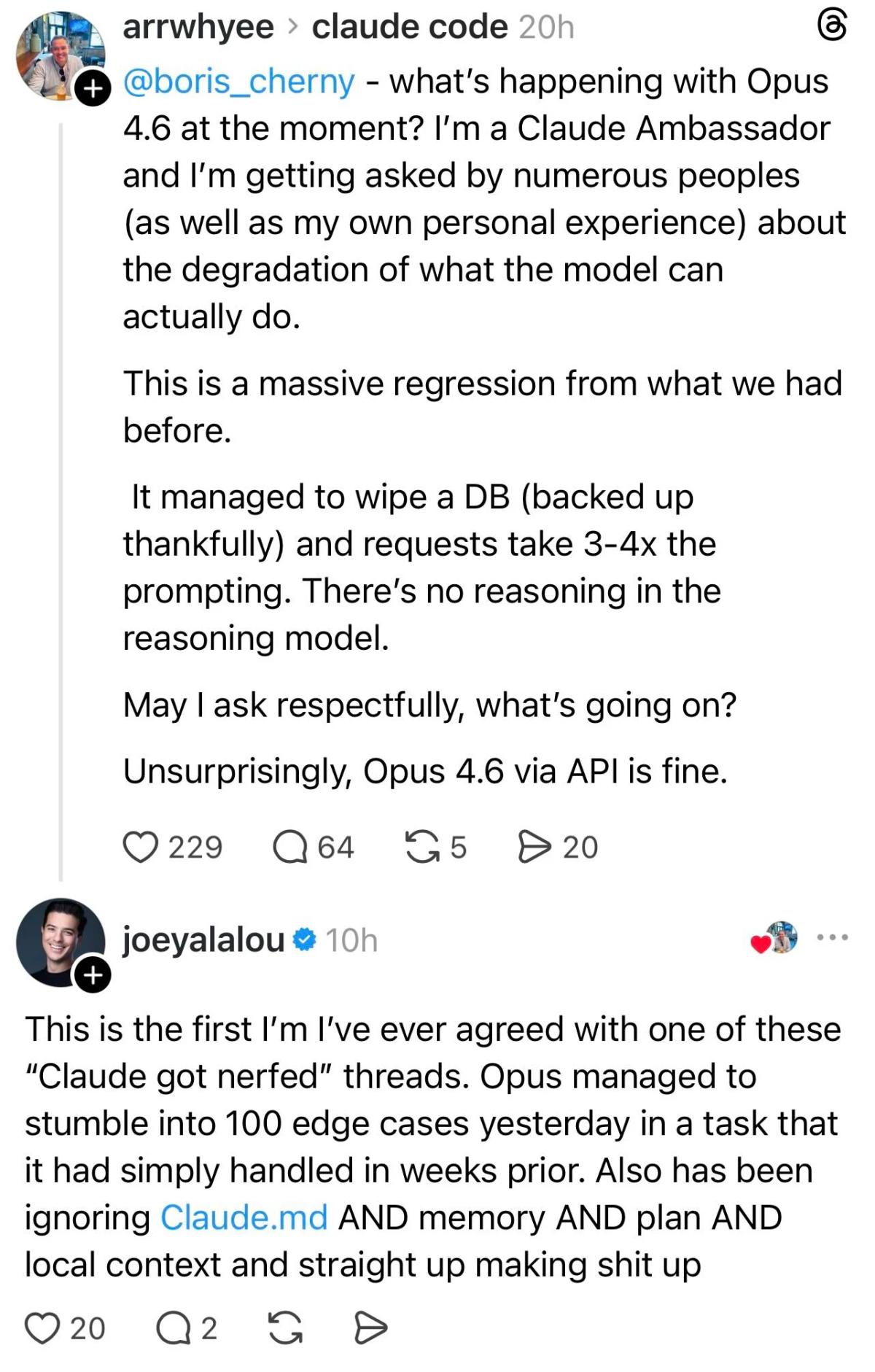
Task: Follow arrwhyee using the plus button
Action: click(93, 88)
